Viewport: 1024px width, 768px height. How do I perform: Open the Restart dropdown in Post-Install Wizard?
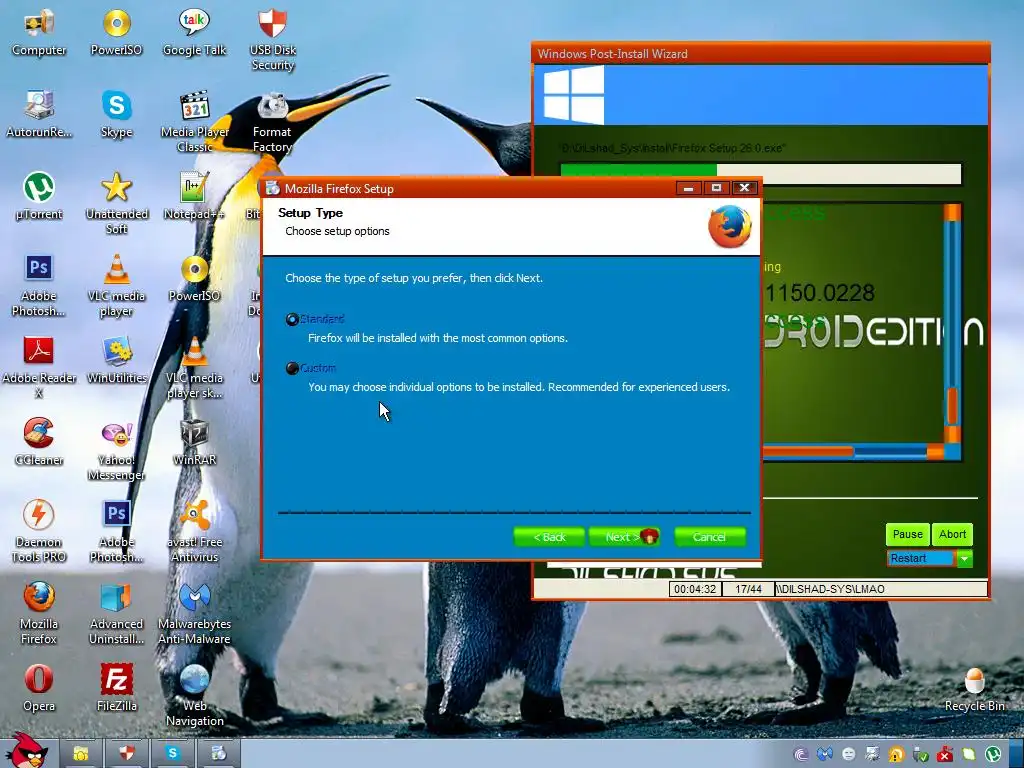click(964, 558)
